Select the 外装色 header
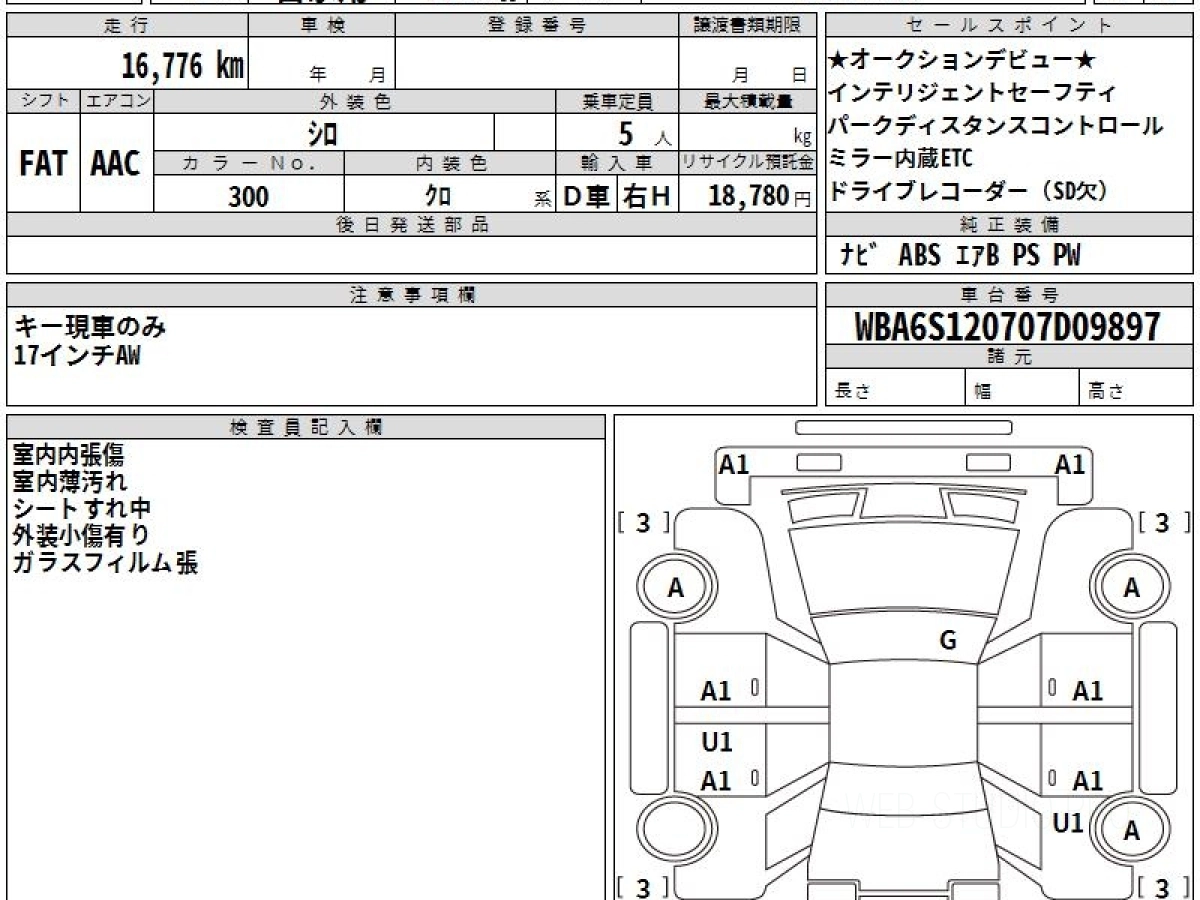 [355, 101]
